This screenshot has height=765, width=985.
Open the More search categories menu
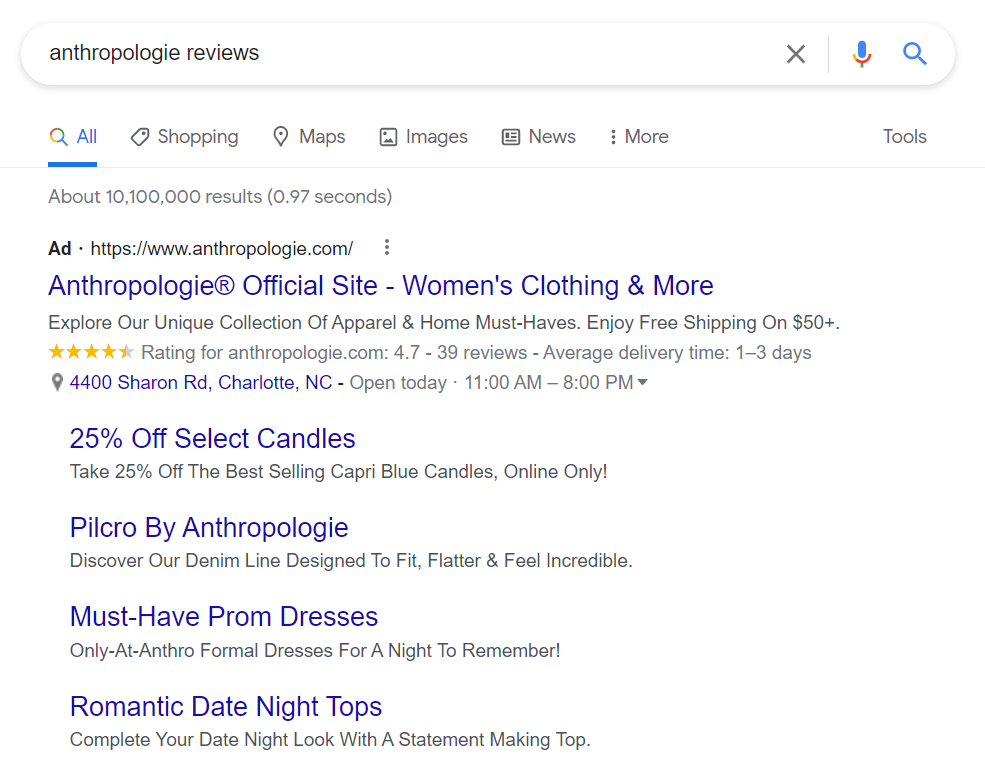[638, 137]
